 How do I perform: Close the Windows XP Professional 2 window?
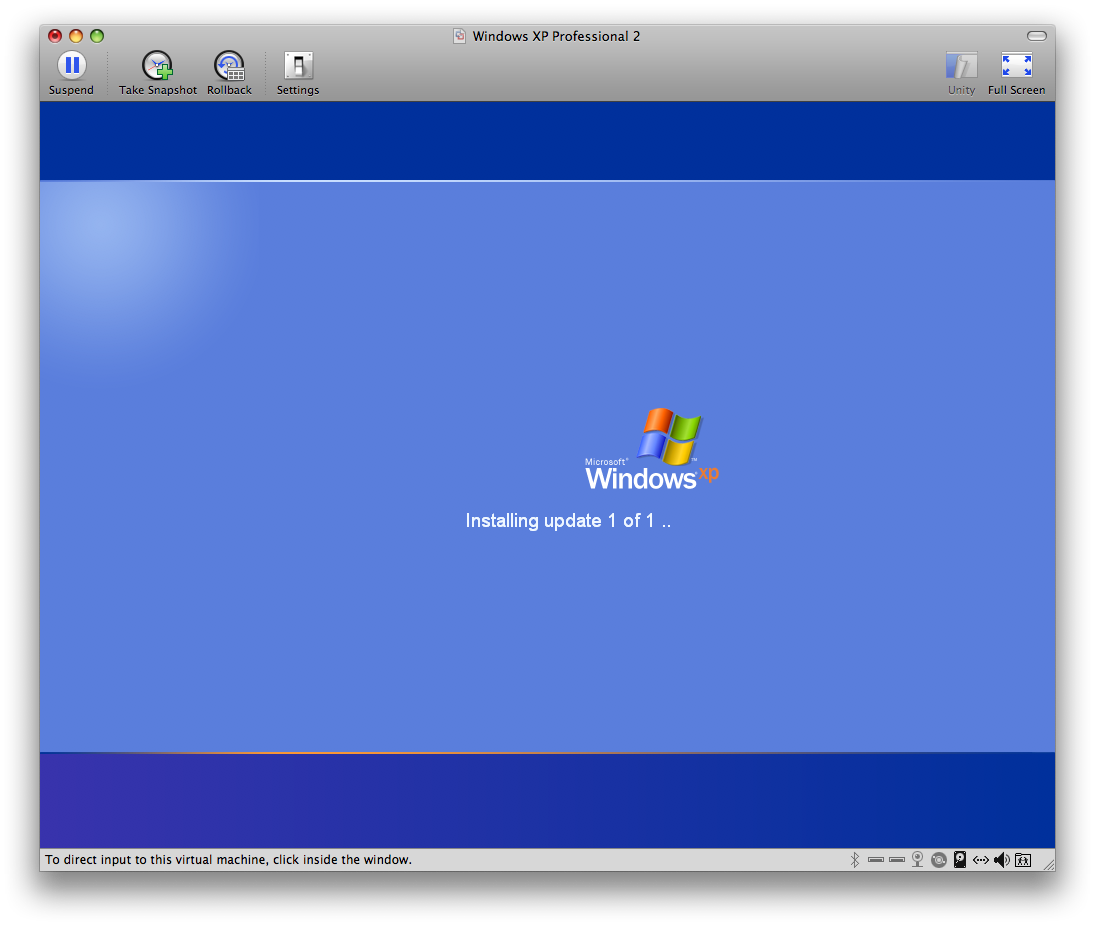(55, 36)
